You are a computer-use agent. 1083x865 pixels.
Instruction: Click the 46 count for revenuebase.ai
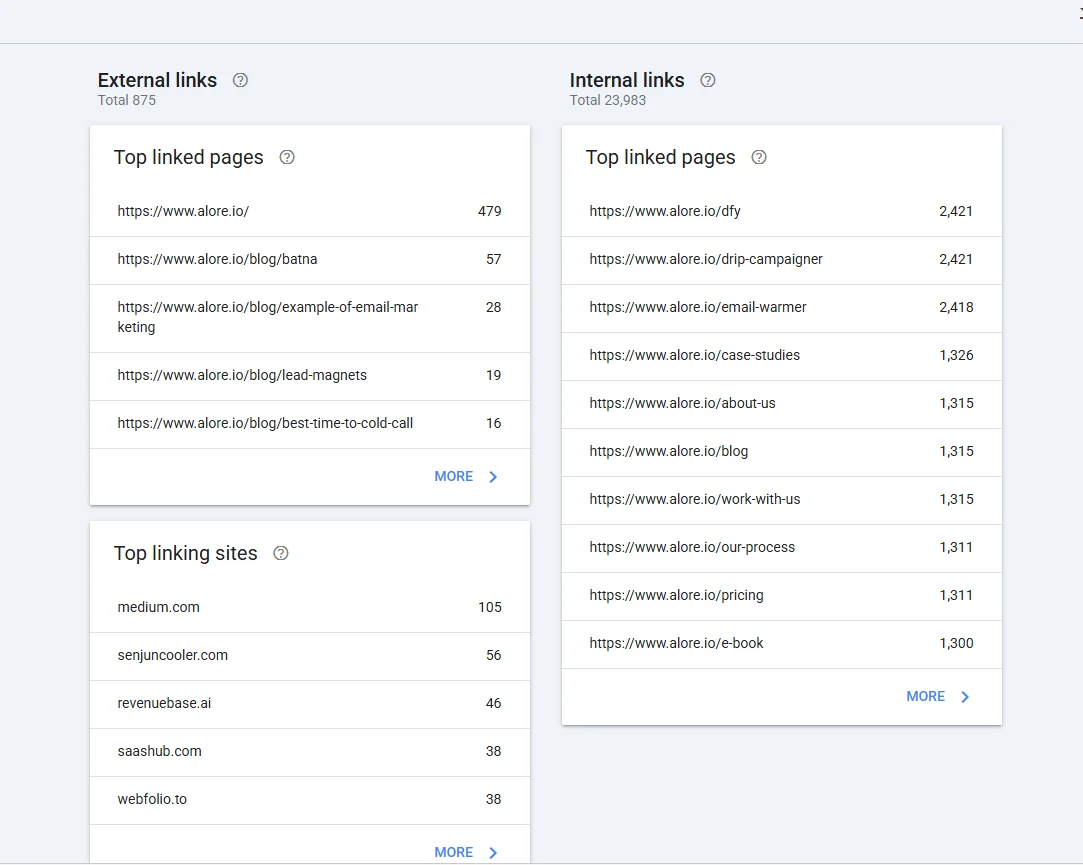pyautogui.click(x=493, y=703)
